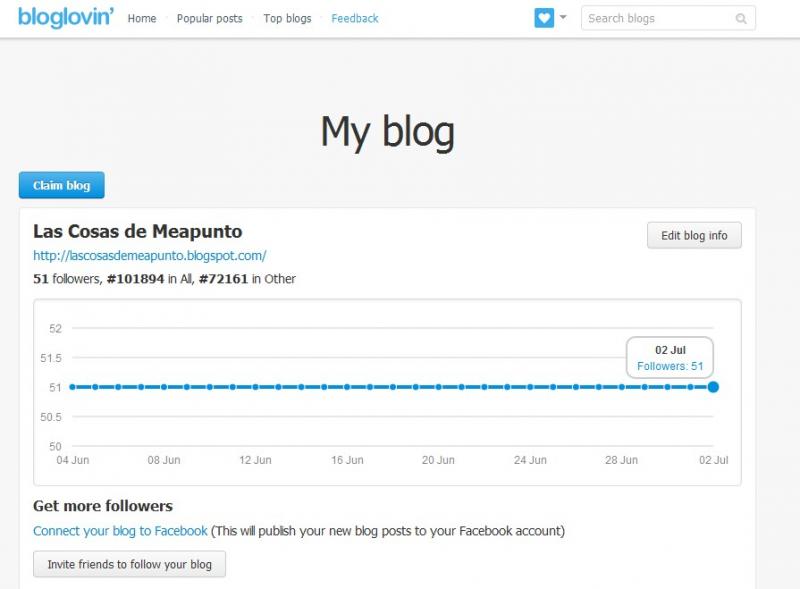This screenshot has width=800, height=589.
Task: Go to Popular posts
Action: pos(210,18)
